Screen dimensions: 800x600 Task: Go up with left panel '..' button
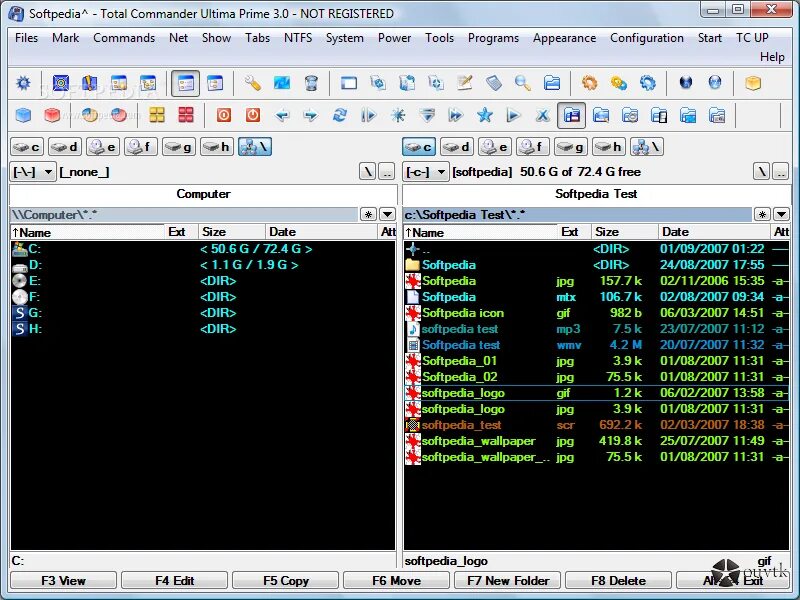[x=387, y=172]
